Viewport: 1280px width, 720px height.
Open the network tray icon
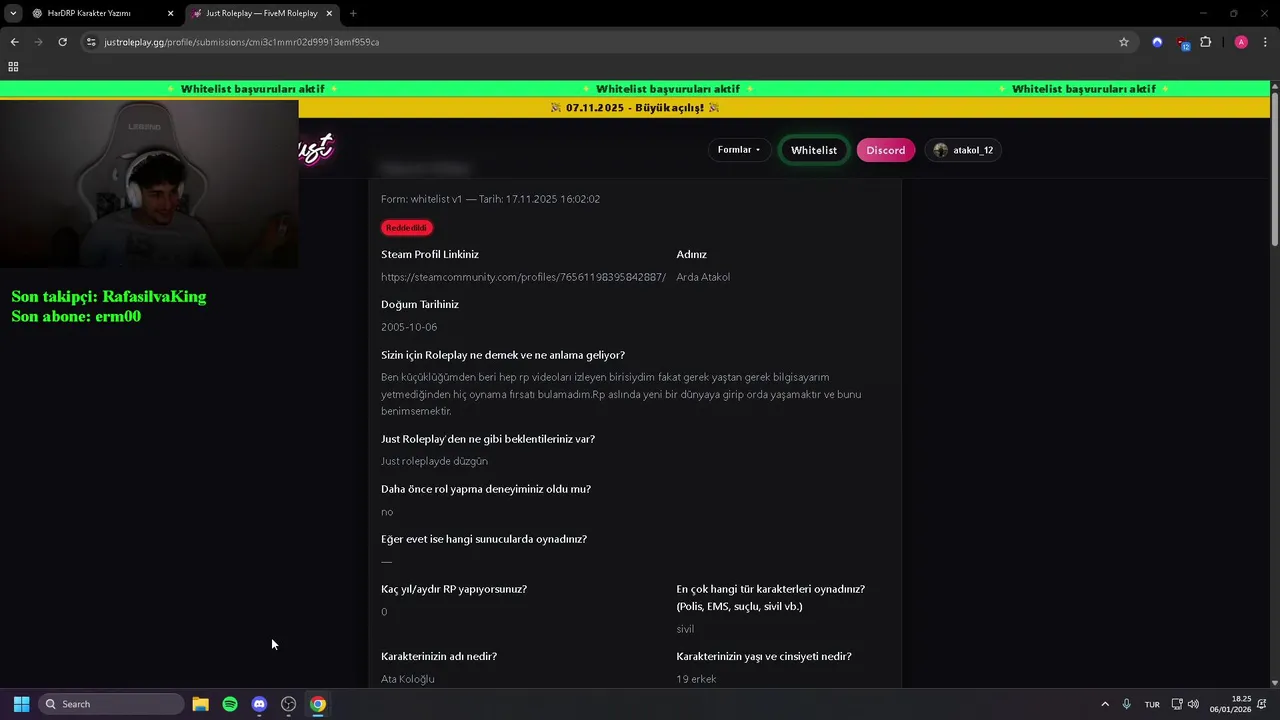pos(1177,704)
